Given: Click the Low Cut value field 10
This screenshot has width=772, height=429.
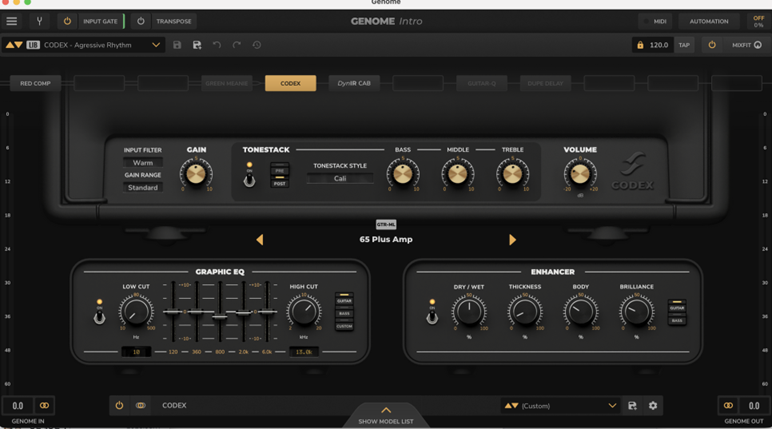Looking at the screenshot, I should tap(136, 352).
